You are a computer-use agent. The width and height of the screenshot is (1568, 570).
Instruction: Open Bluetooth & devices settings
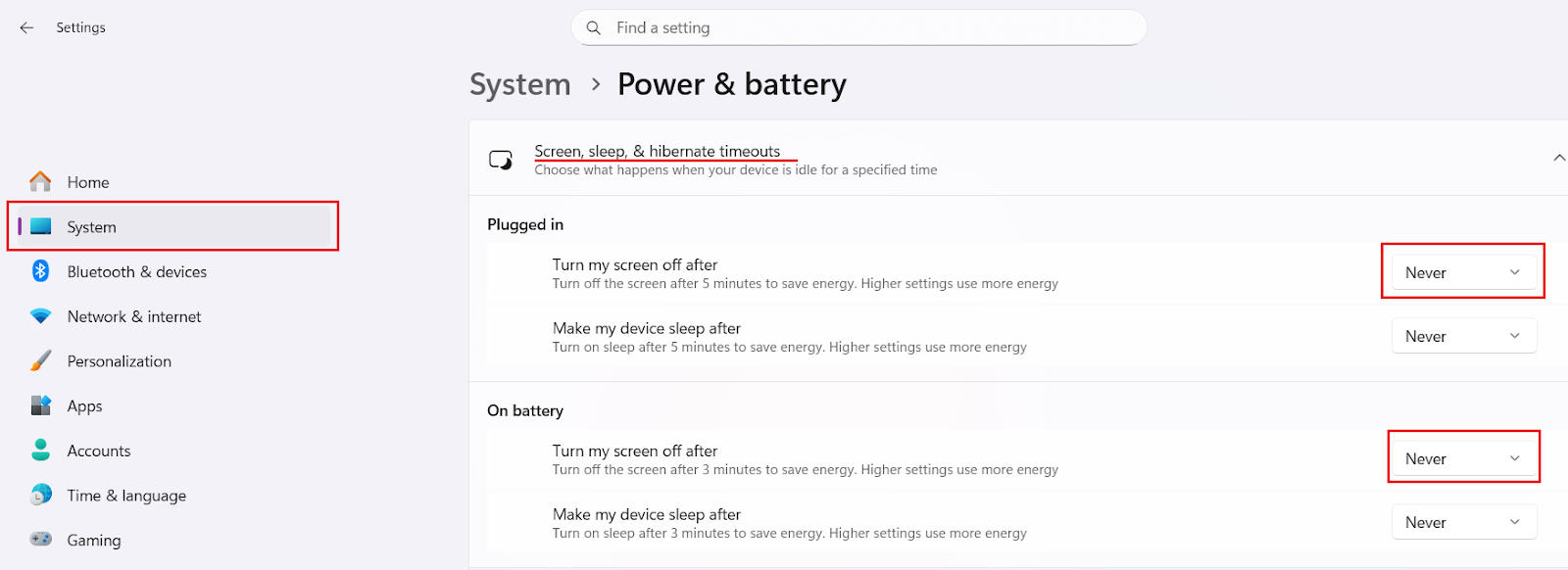(x=137, y=271)
